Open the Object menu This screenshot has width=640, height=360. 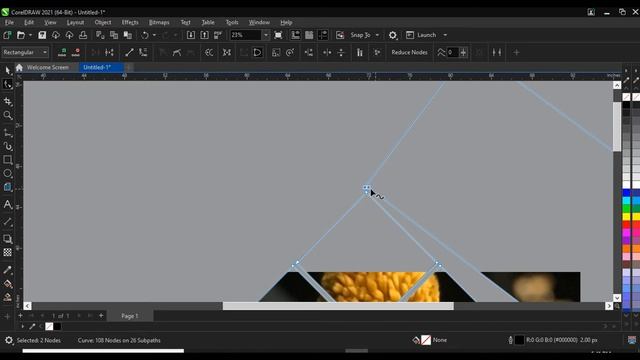click(103, 22)
